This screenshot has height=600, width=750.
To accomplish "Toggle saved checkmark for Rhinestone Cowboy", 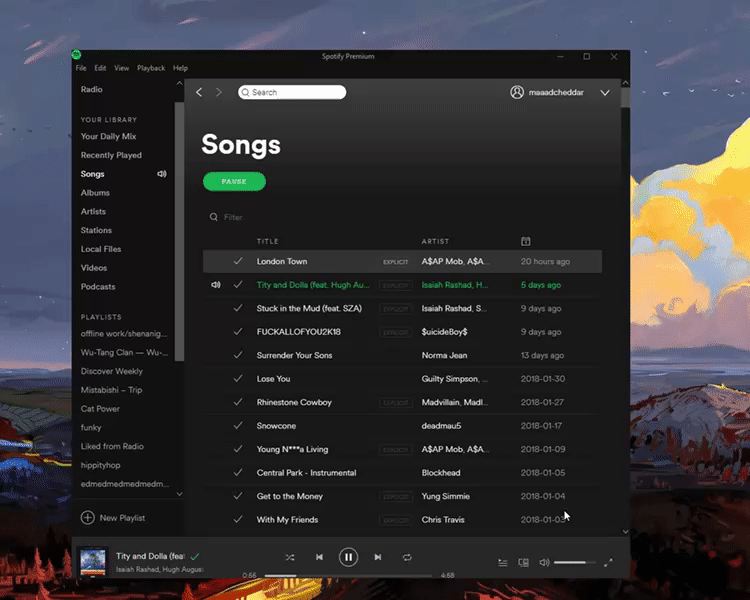I will (x=238, y=402).
